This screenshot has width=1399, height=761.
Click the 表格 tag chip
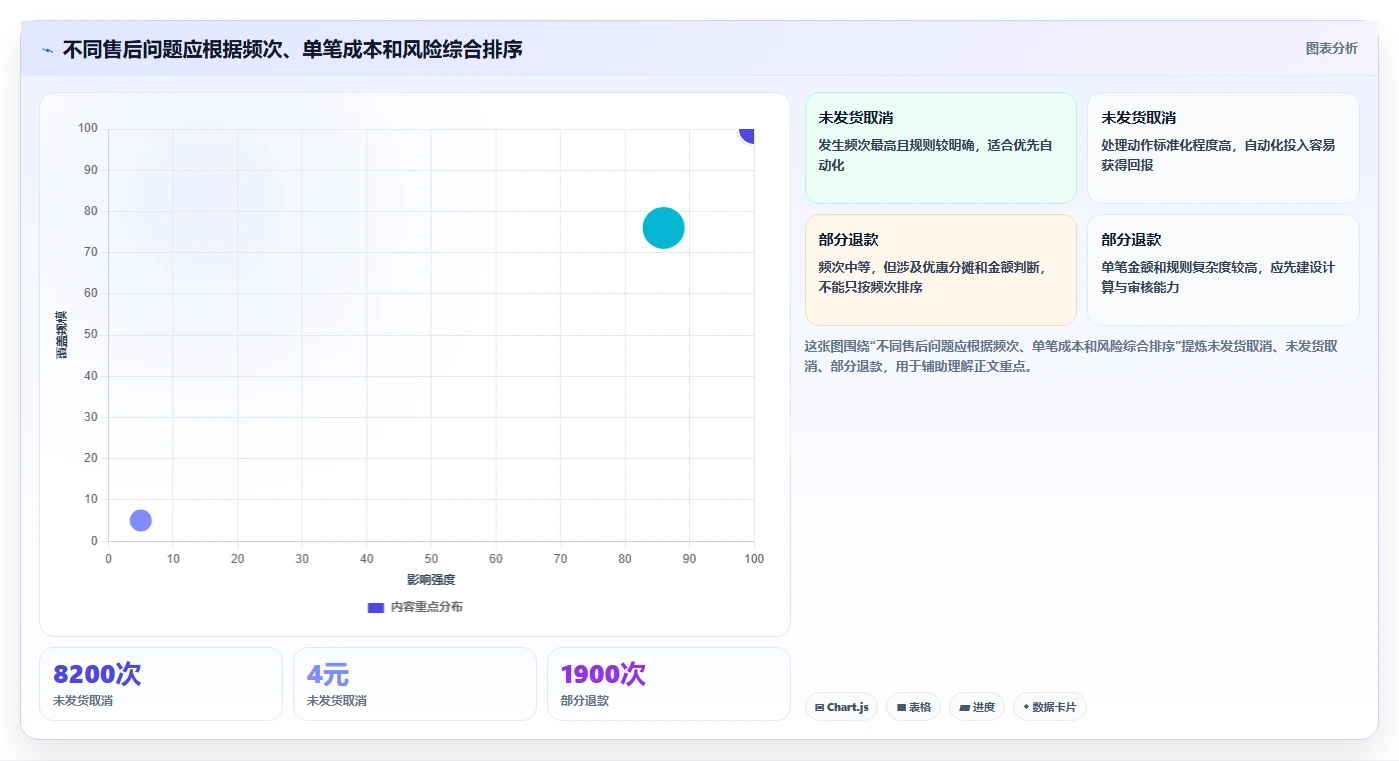[913, 707]
